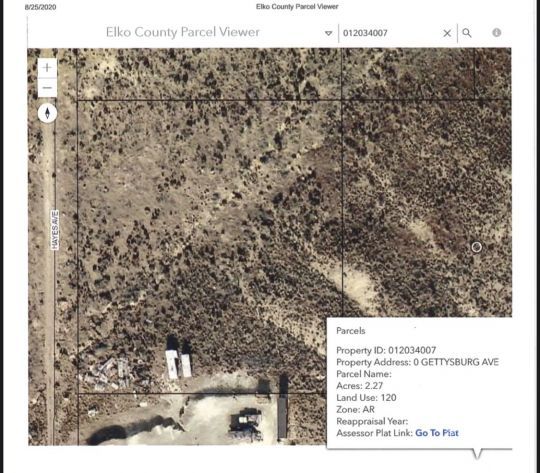Select the white trailers on the map
Image resolution: width=540 pixels, height=473 pixels.
coord(178,364)
